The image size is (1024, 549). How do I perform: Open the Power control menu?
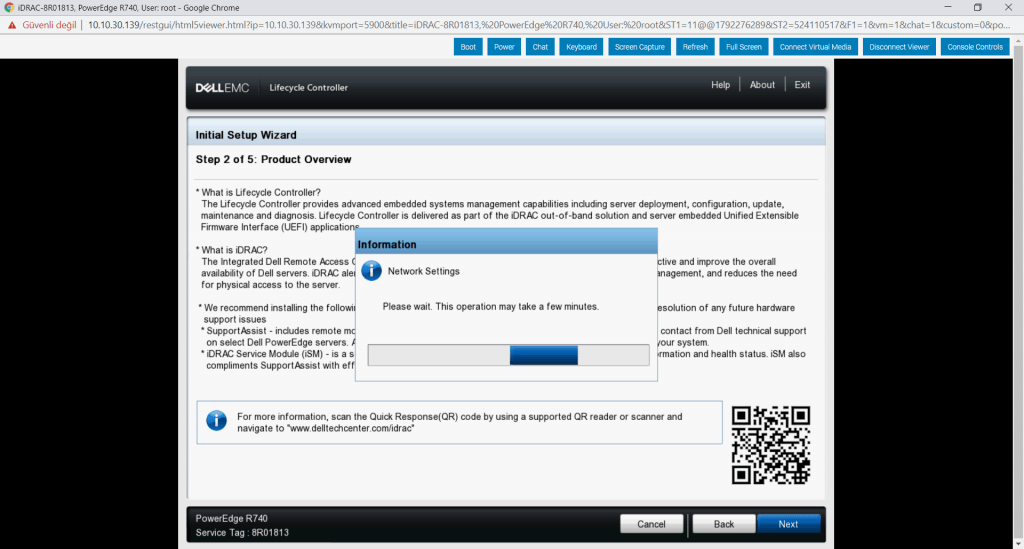click(504, 47)
